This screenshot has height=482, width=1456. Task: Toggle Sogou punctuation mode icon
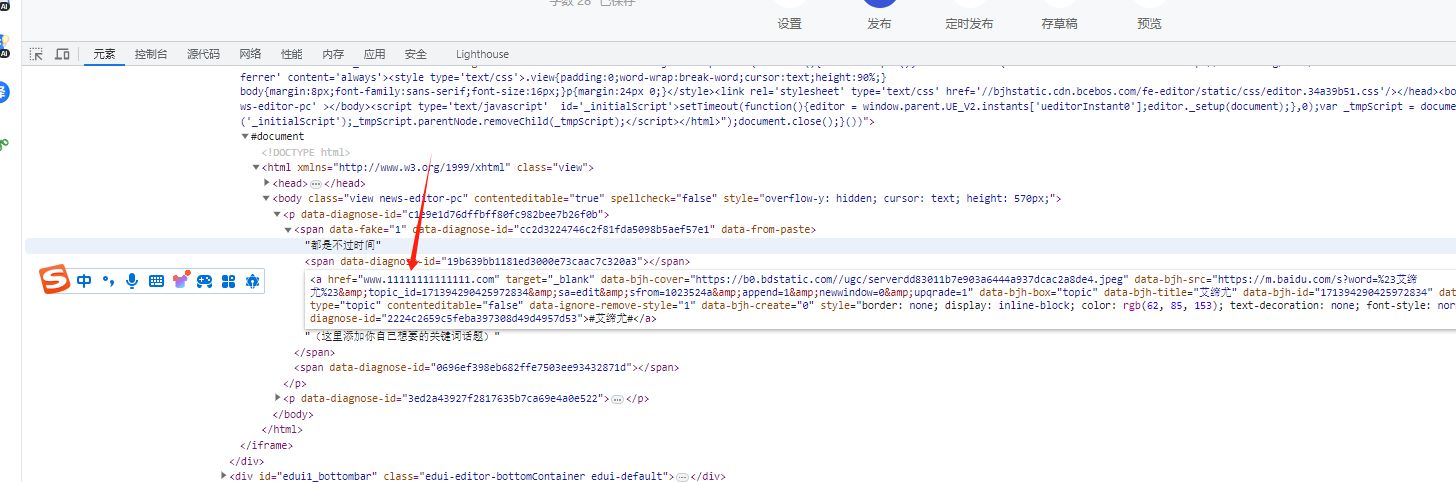coord(108,281)
